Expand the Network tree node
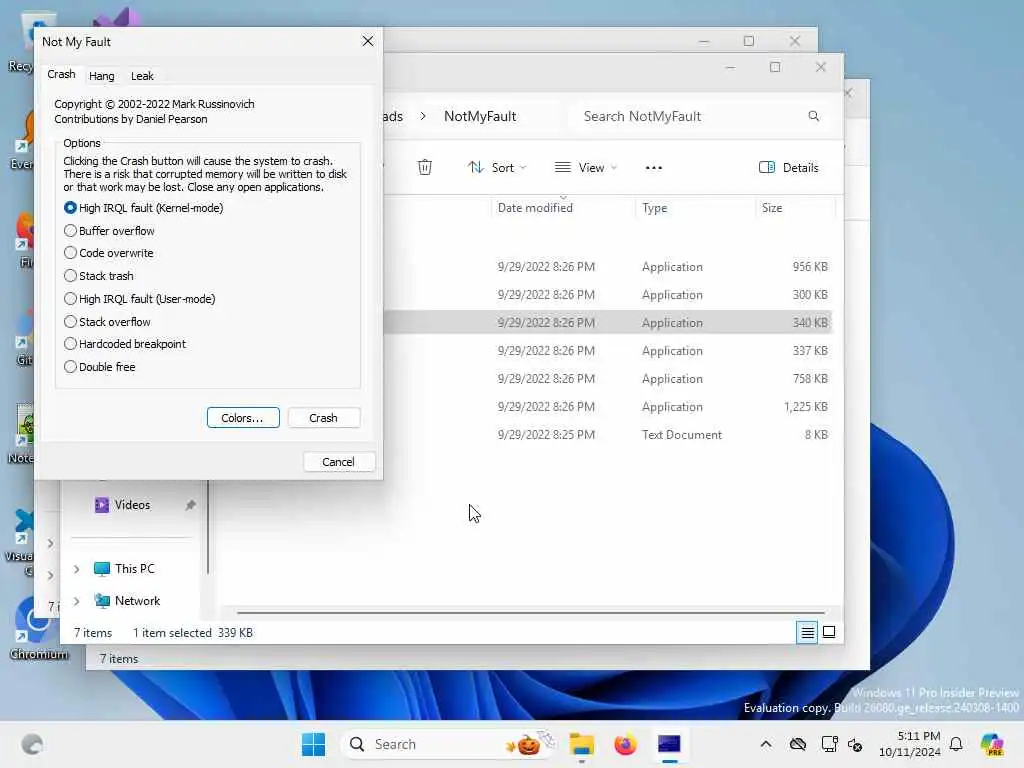 point(76,601)
